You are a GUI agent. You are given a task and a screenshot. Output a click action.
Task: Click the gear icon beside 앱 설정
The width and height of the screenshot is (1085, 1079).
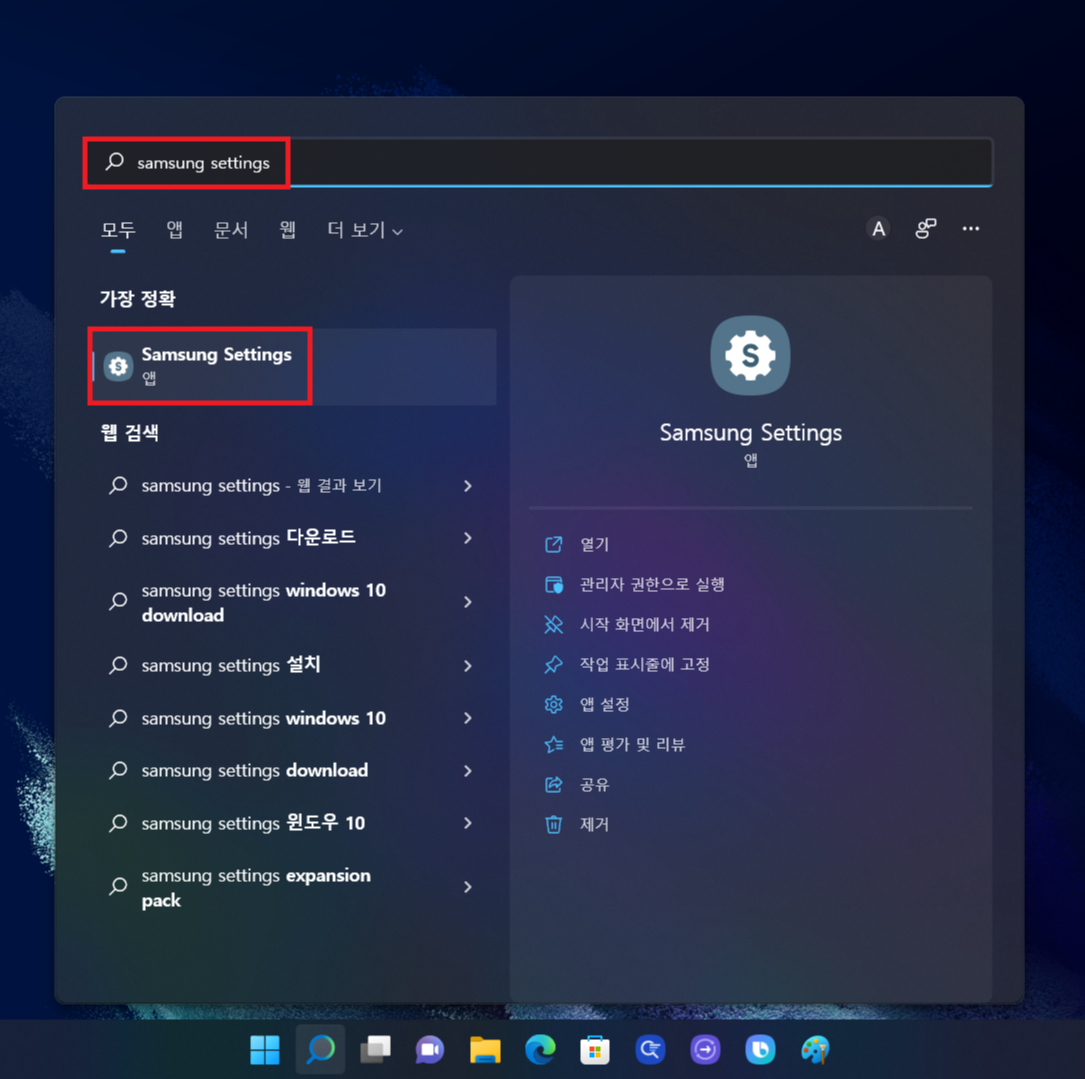point(554,705)
